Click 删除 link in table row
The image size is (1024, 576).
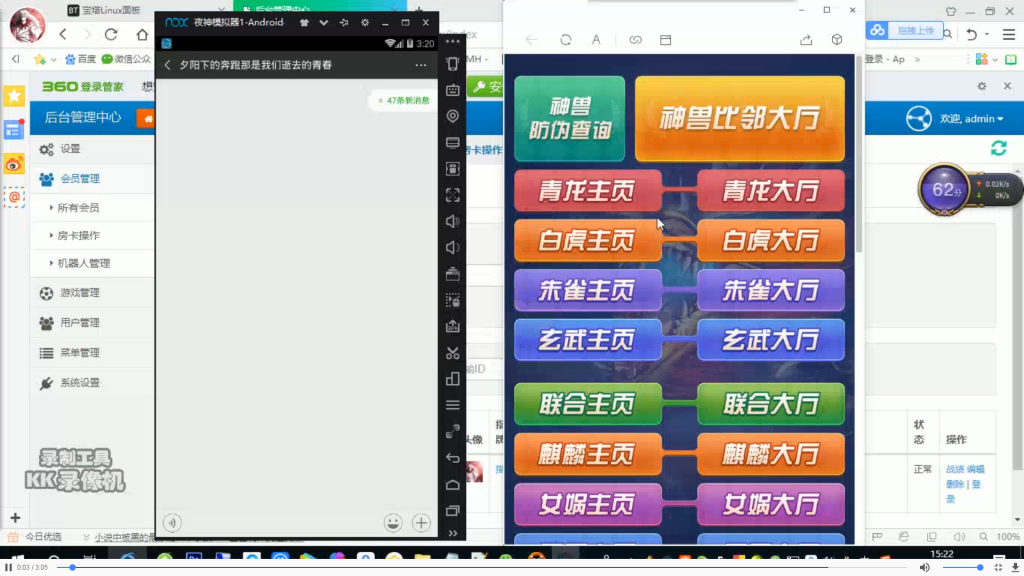(955, 484)
